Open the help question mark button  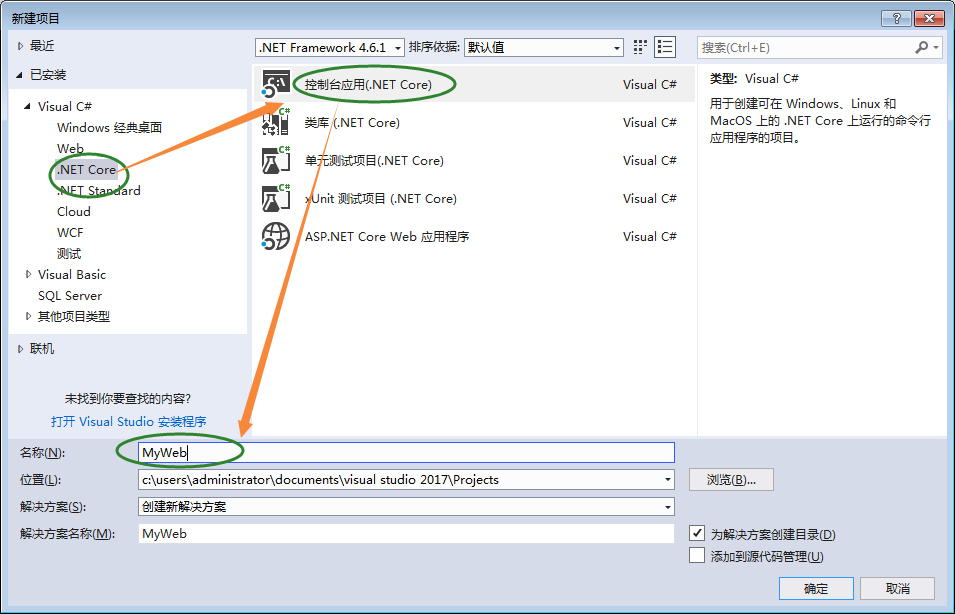click(897, 19)
